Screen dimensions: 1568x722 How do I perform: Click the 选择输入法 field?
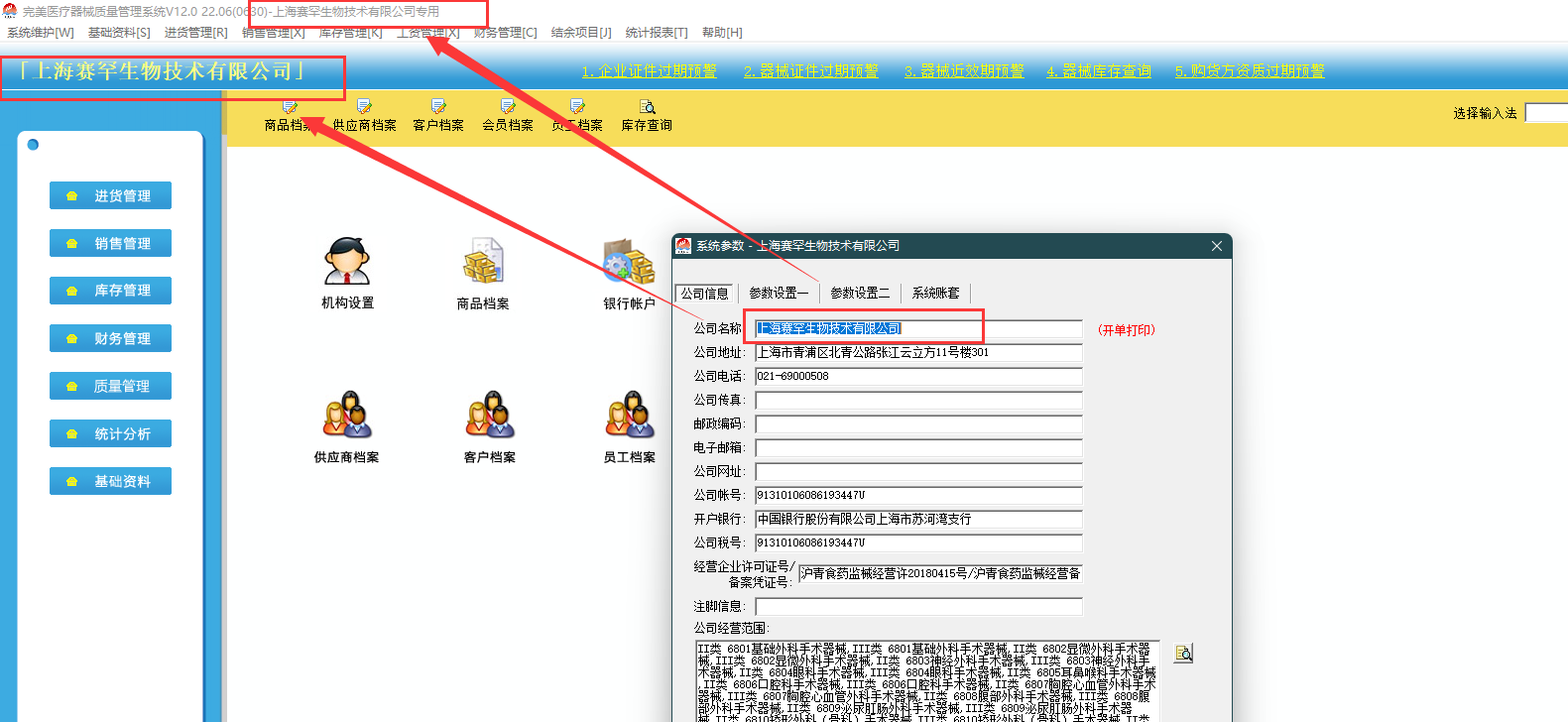(1546, 113)
